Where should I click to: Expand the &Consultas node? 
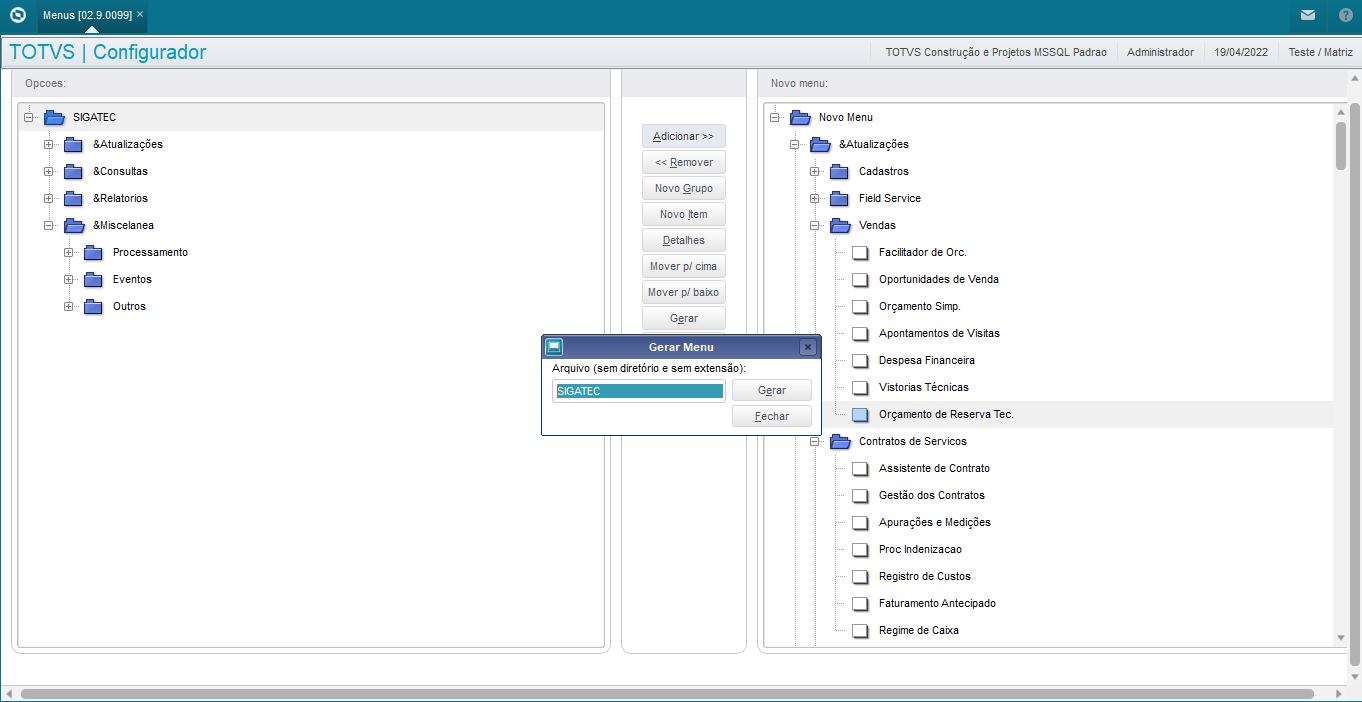click(49, 171)
